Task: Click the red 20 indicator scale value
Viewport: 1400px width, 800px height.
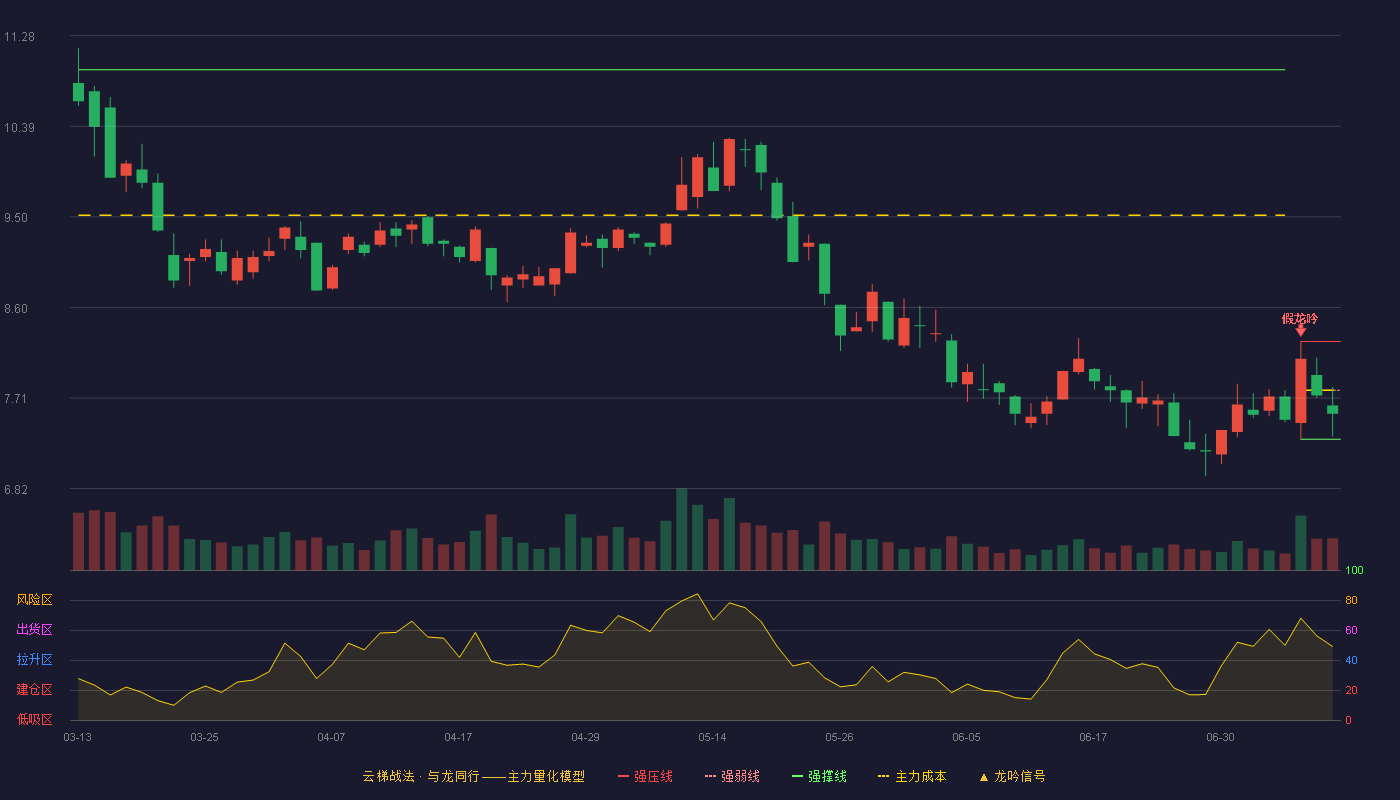Action: click(x=1351, y=691)
